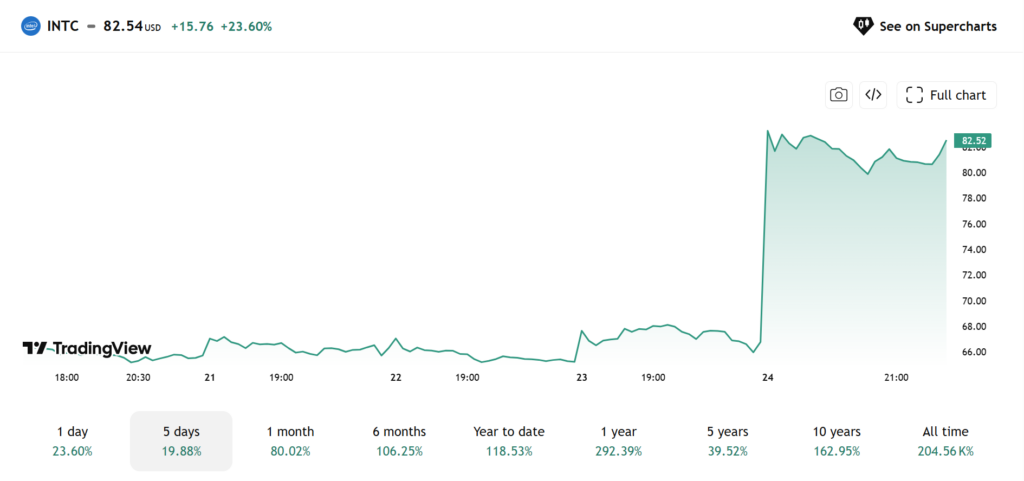
Task: Select the 5 days range
Action: pos(182,441)
